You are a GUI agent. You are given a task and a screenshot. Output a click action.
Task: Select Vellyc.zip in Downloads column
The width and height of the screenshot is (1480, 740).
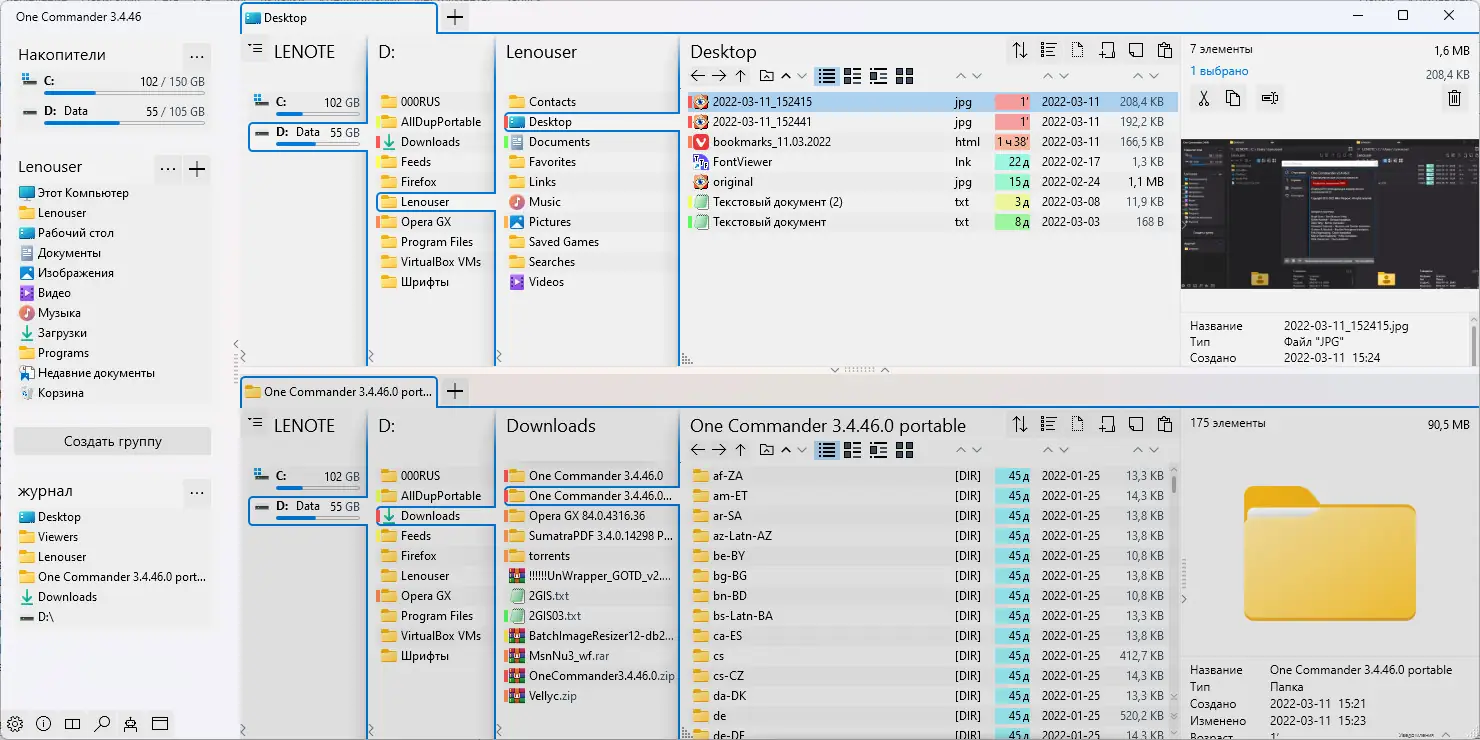(589, 696)
